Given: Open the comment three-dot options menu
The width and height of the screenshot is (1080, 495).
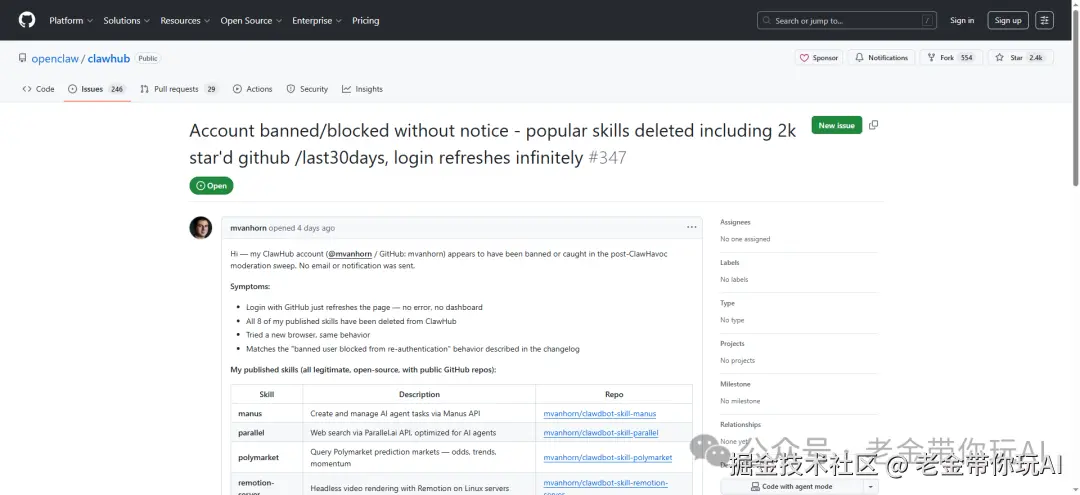Looking at the screenshot, I should 691,227.
